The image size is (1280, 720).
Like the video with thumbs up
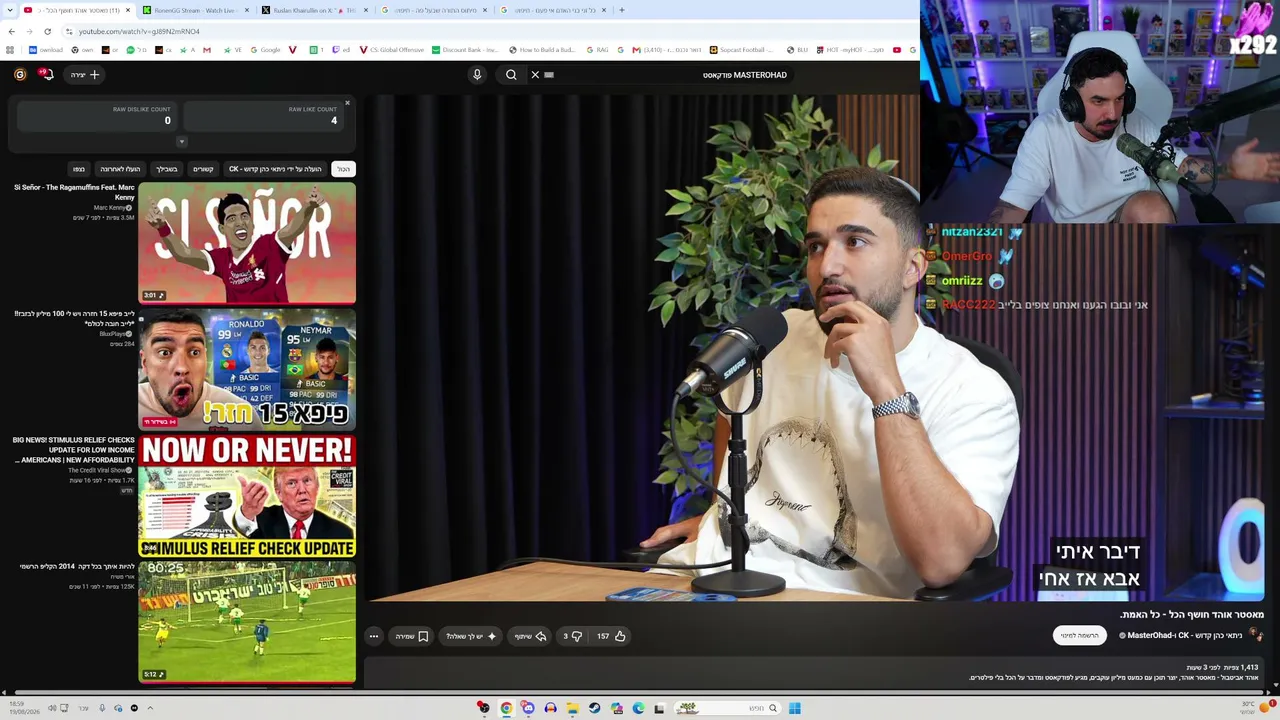pyautogui.click(x=610, y=636)
